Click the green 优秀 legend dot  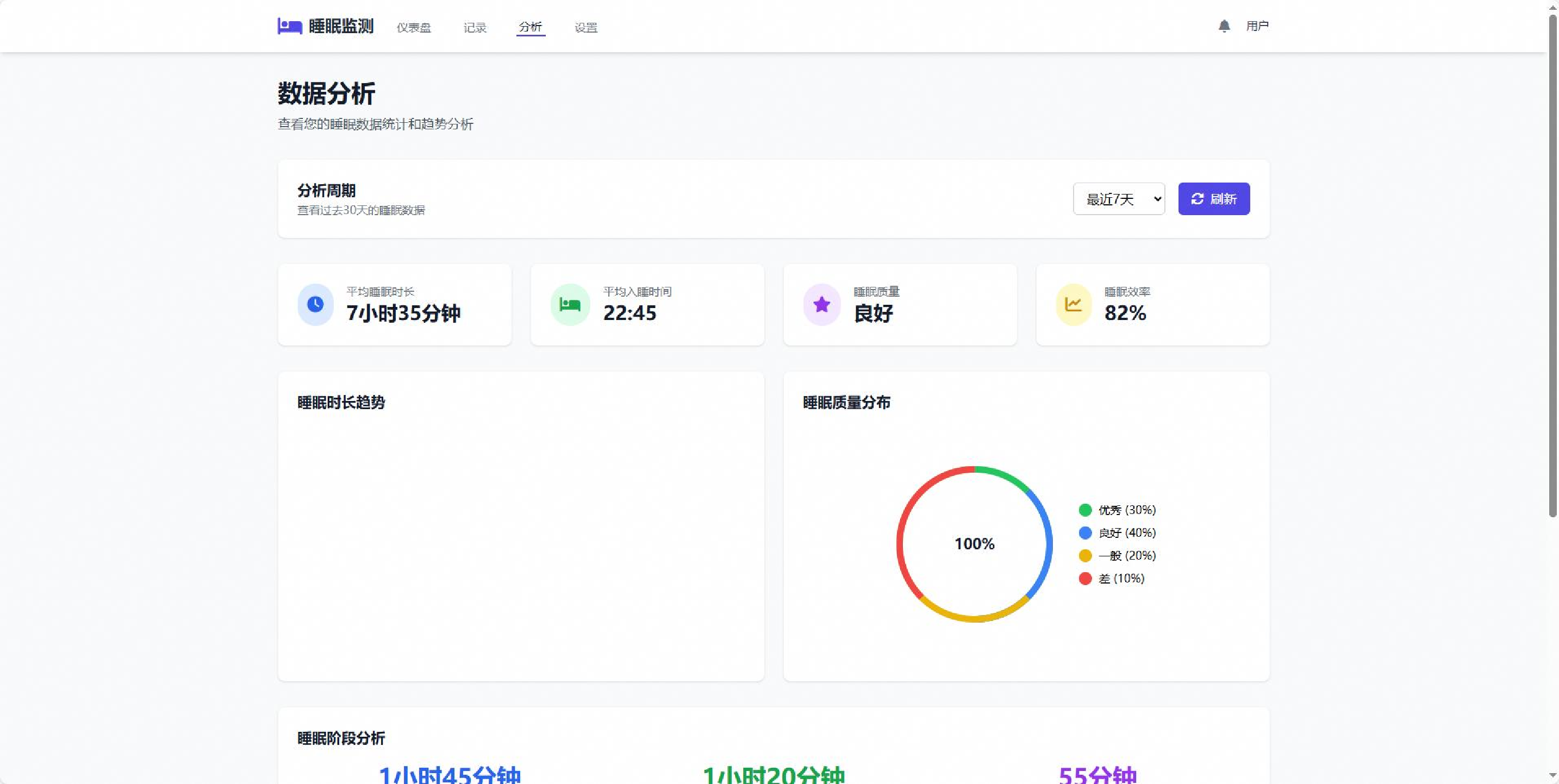(1084, 510)
